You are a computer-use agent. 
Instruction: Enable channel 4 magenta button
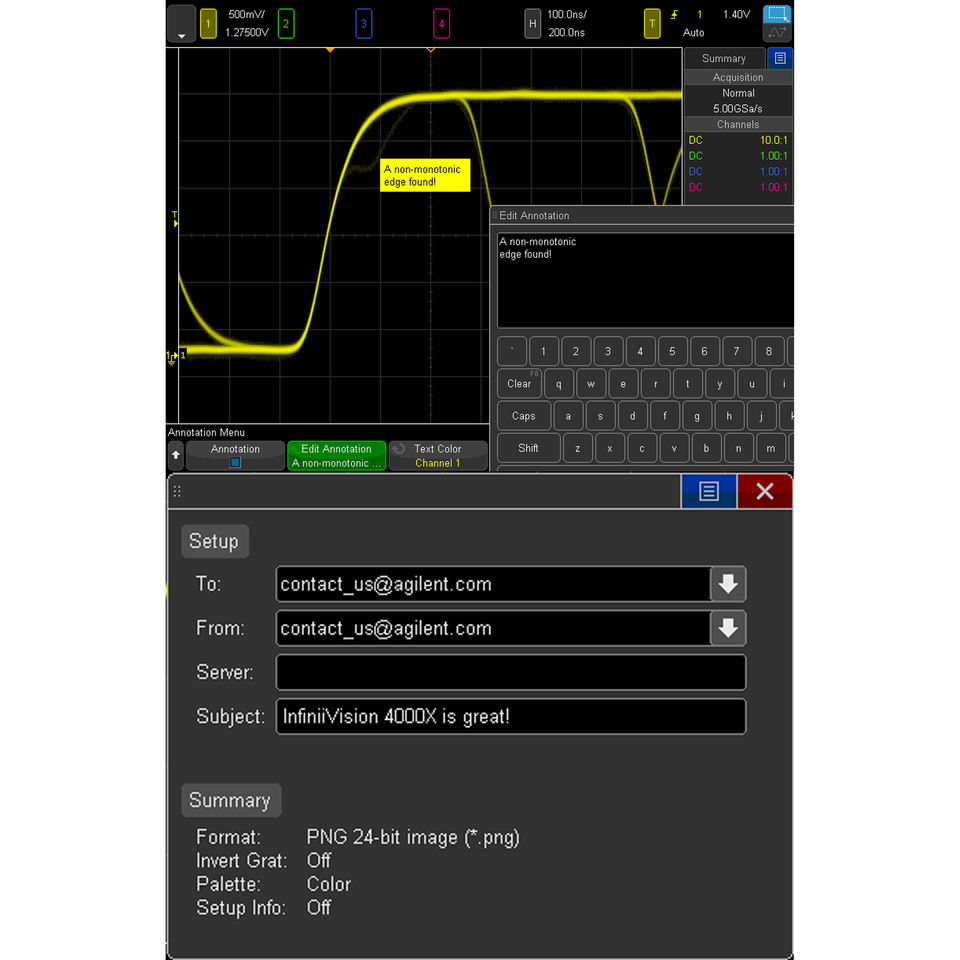tap(441, 24)
